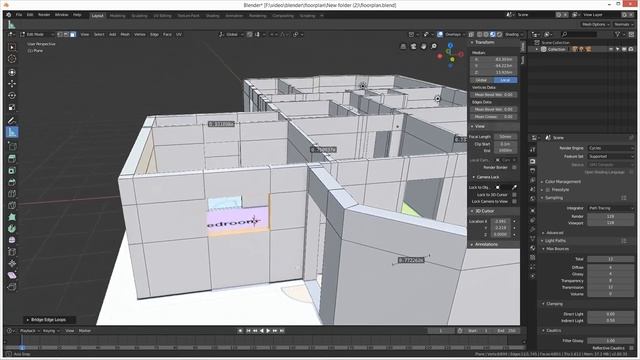
Task: Expand the Collection tree item
Action: tap(537, 49)
